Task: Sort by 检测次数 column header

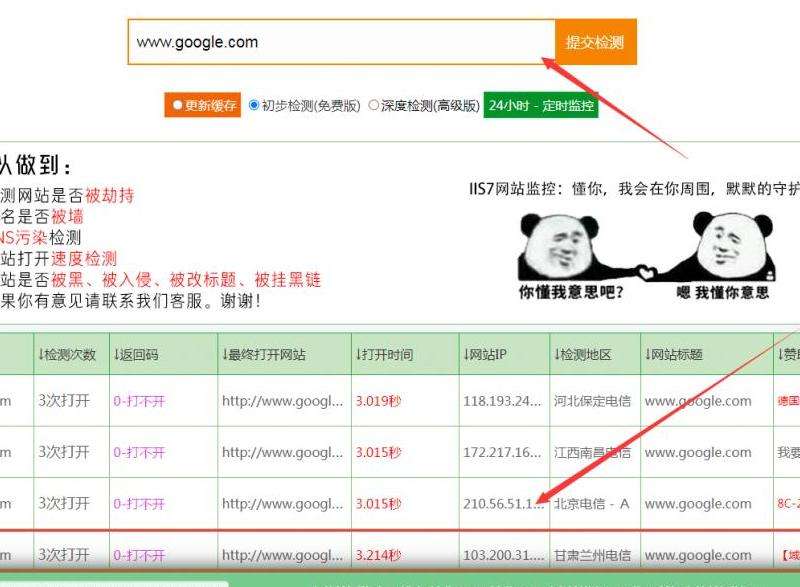Action: (67, 354)
